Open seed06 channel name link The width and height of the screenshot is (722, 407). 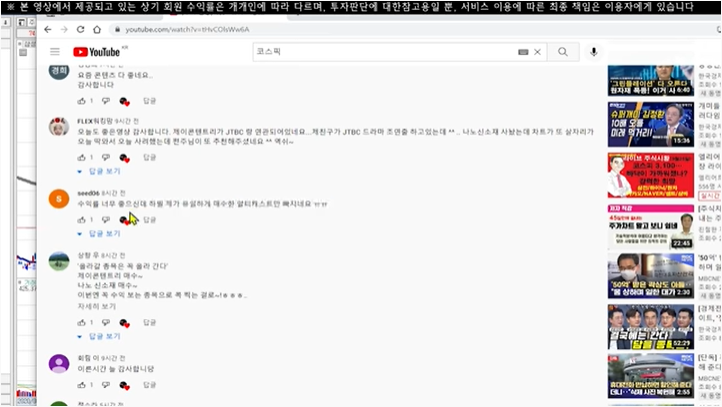[88, 193]
